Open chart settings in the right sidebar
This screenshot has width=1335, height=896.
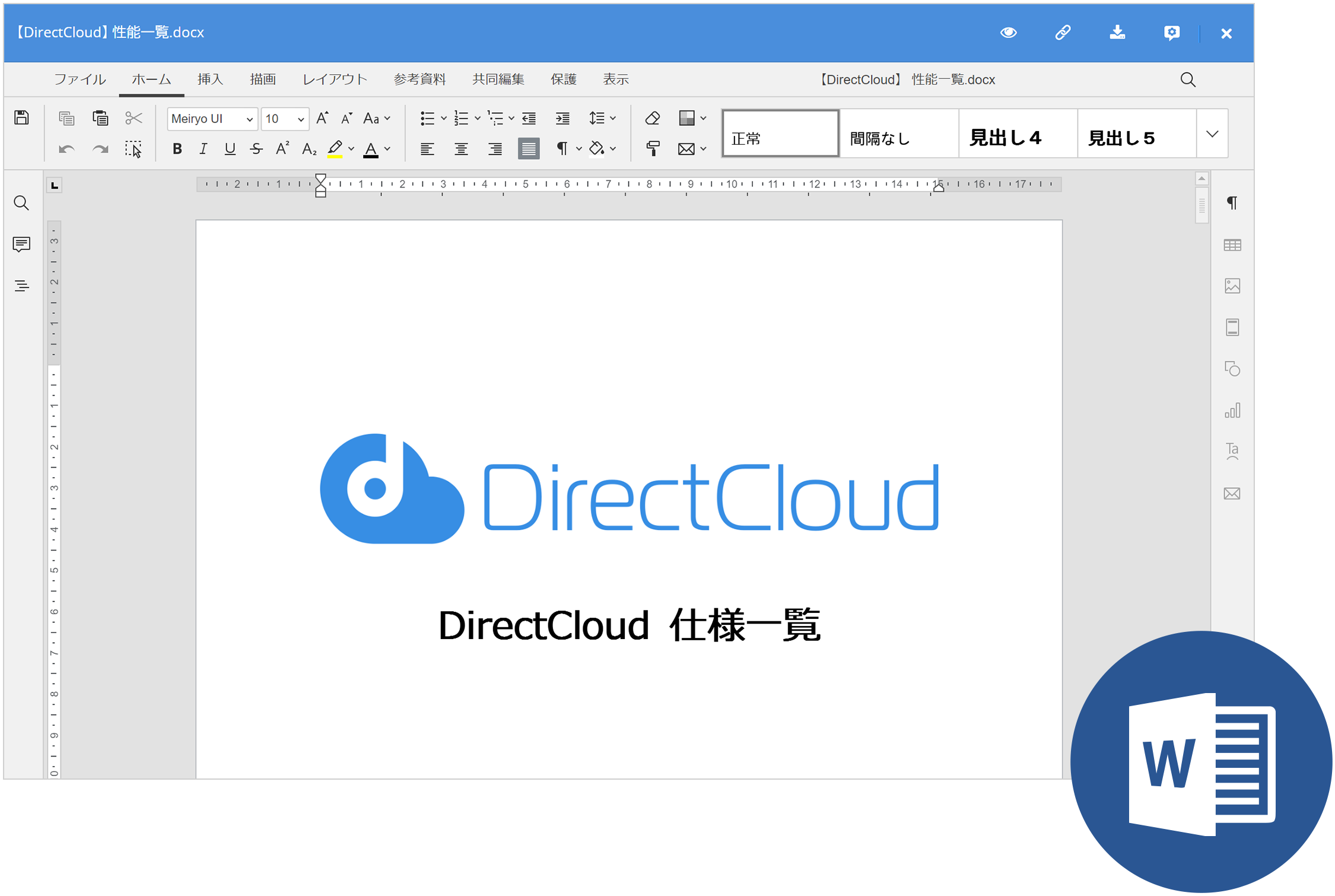click(x=1232, y=410)
